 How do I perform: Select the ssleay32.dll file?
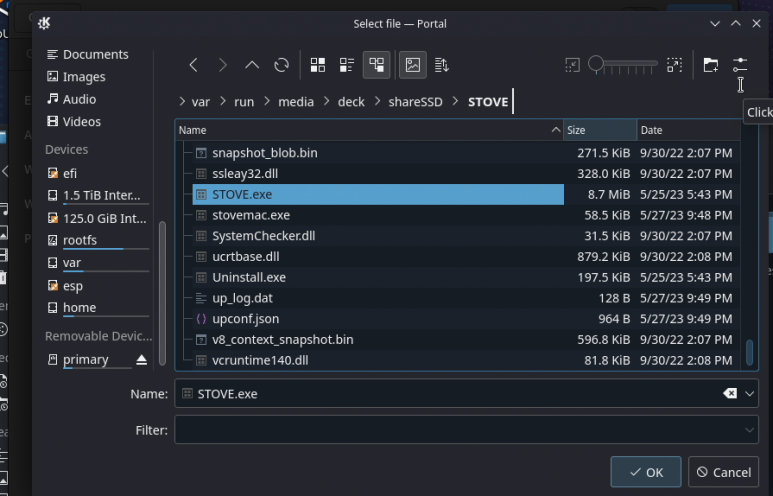point(245,174)
